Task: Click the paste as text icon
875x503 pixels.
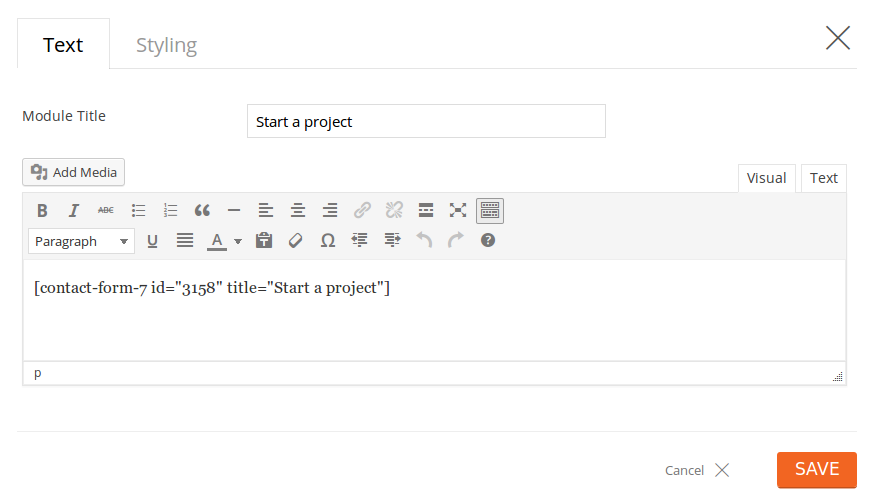Action: coord(264,240)
